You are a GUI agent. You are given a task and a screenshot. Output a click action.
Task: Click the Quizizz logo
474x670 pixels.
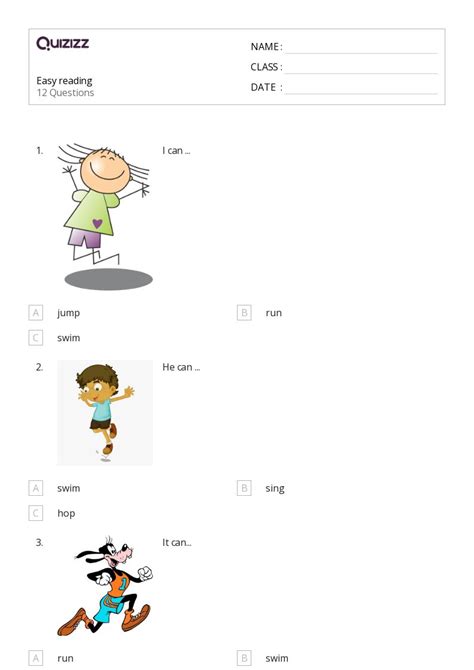62,43
